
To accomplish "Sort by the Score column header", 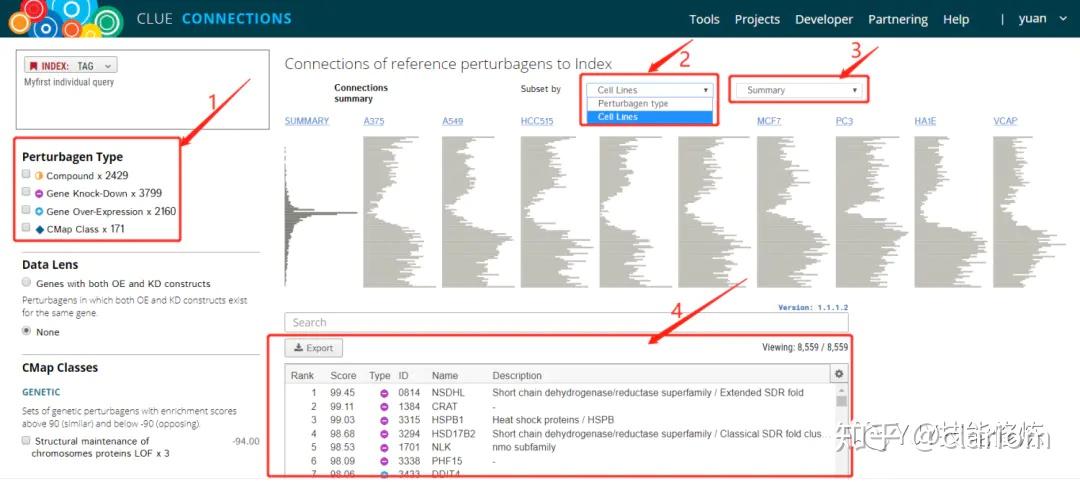I will 343,376.
